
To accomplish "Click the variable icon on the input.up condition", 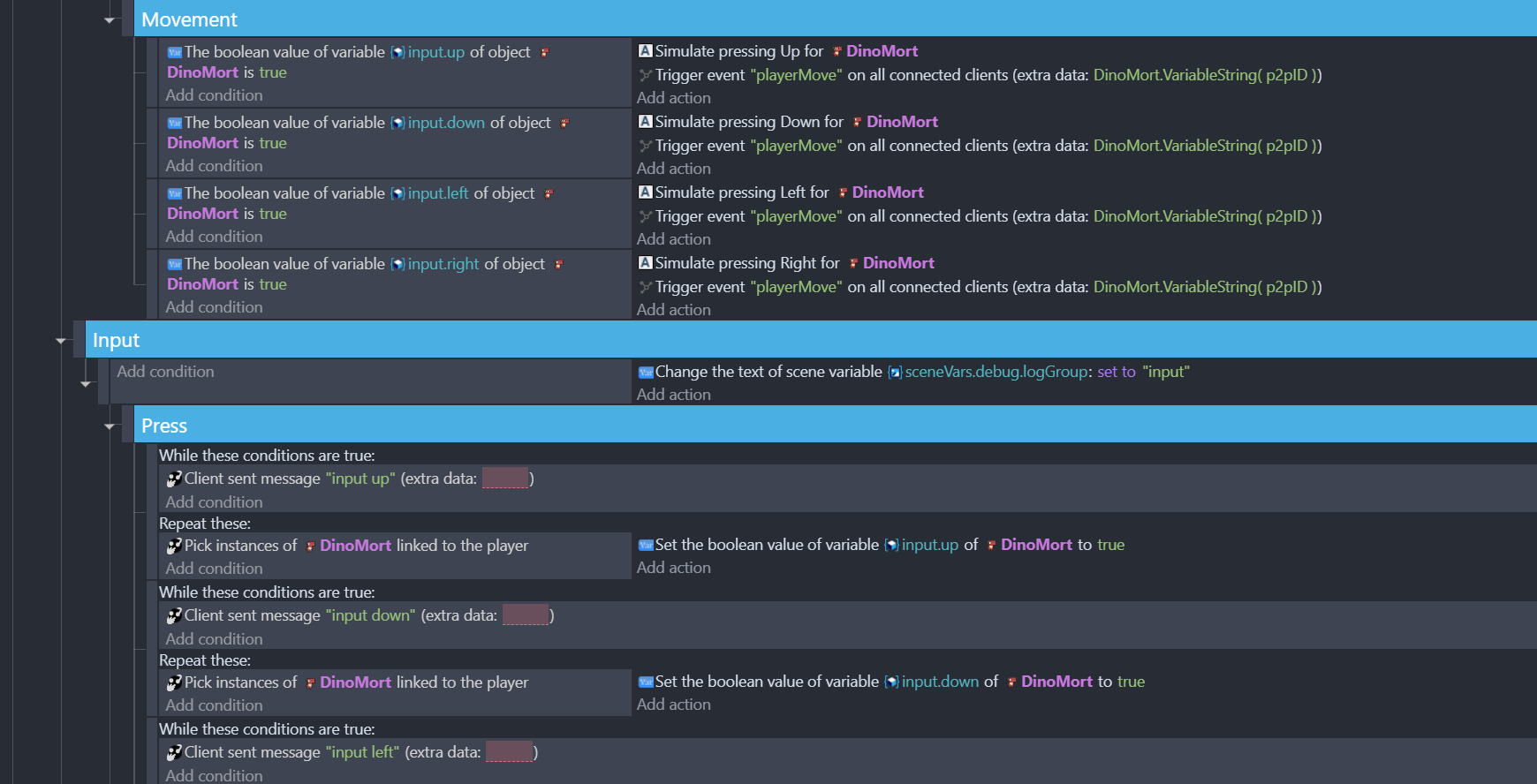I will tap(174, 52).
